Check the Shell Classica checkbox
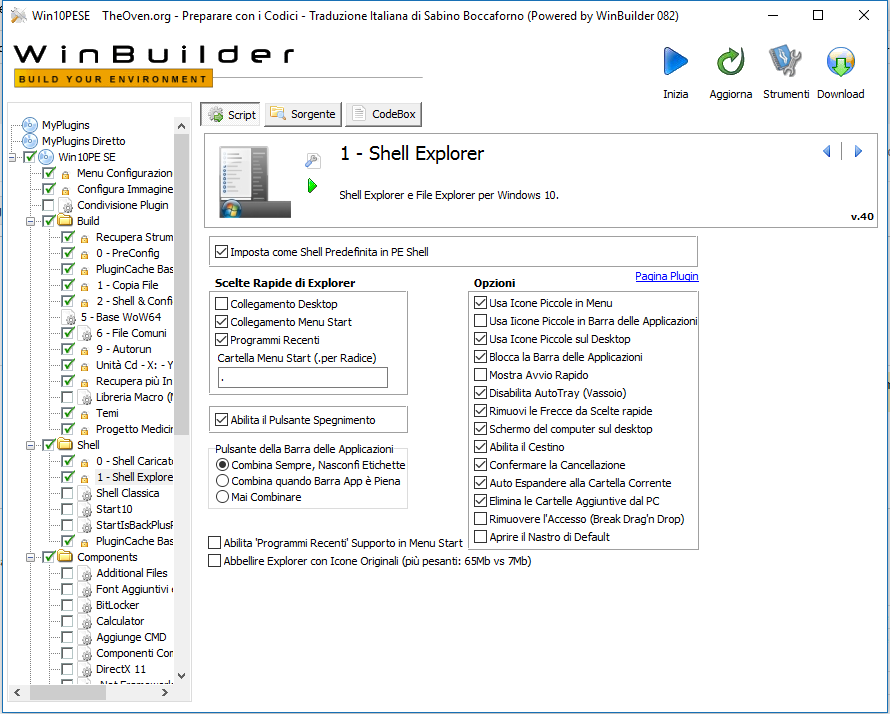This screenshot has height=714, width=890. pyautogui.click(x=67, y=493)
